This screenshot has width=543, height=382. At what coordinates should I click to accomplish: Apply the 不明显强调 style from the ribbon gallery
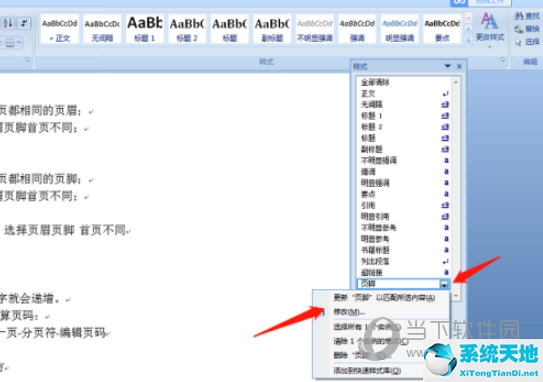point(315,29)
